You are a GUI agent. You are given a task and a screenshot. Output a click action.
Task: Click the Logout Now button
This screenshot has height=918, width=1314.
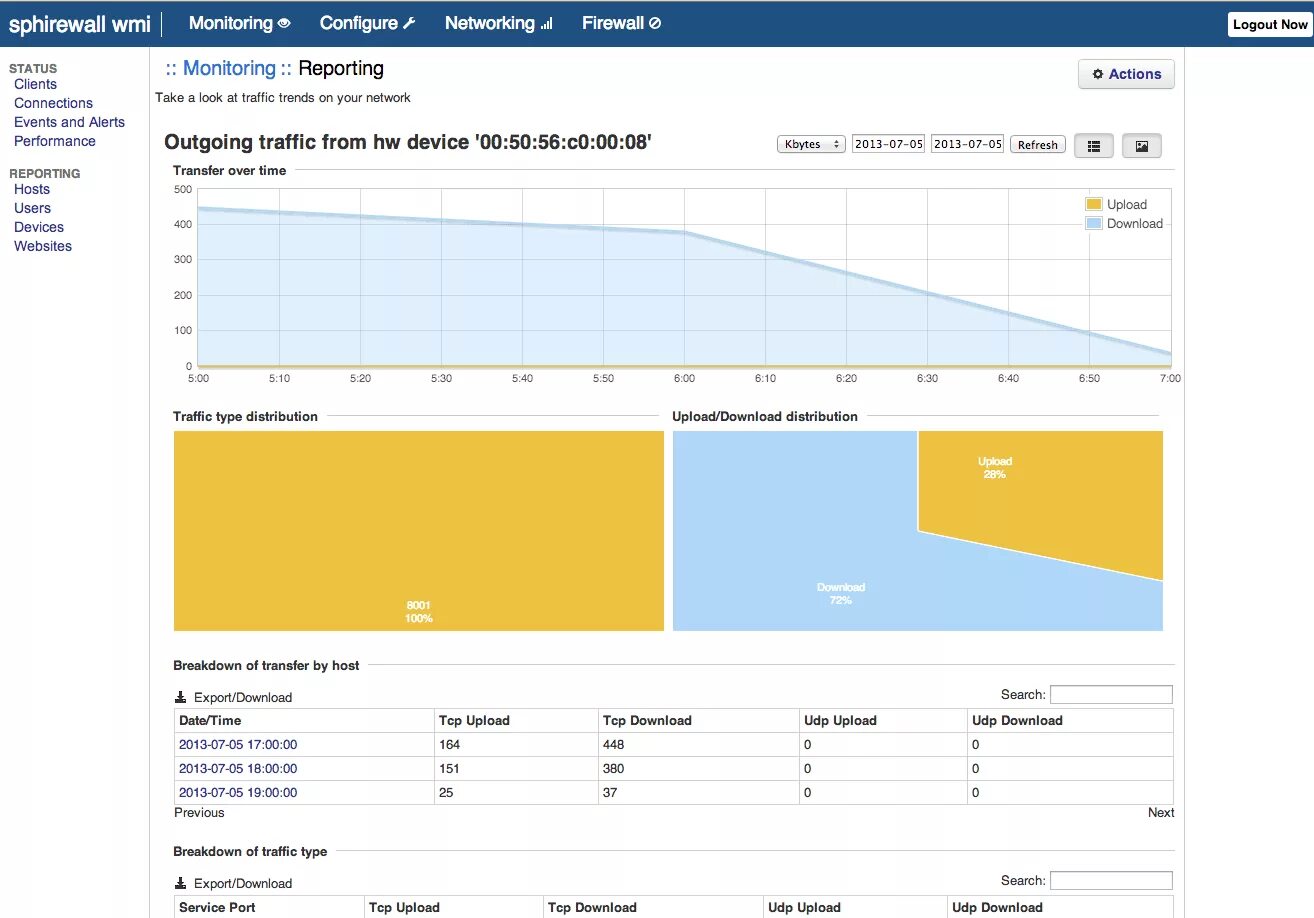click(x=1270, y=24)
